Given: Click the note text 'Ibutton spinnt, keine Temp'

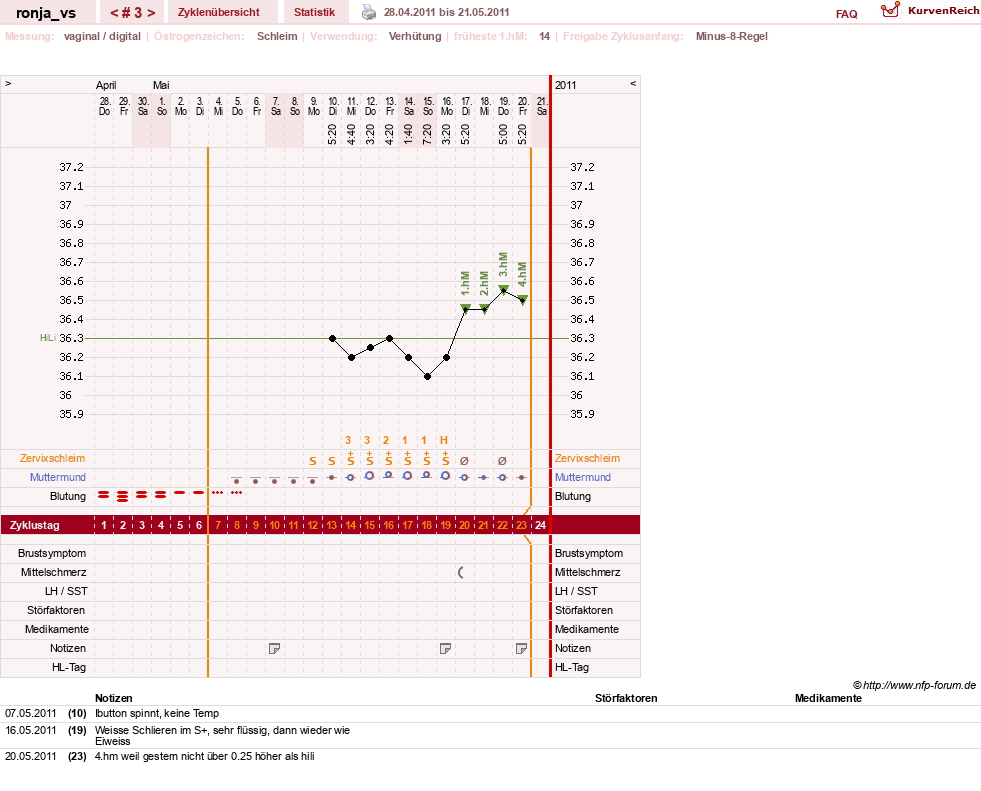Looking at the screenshot, I should tap(157, 713).
